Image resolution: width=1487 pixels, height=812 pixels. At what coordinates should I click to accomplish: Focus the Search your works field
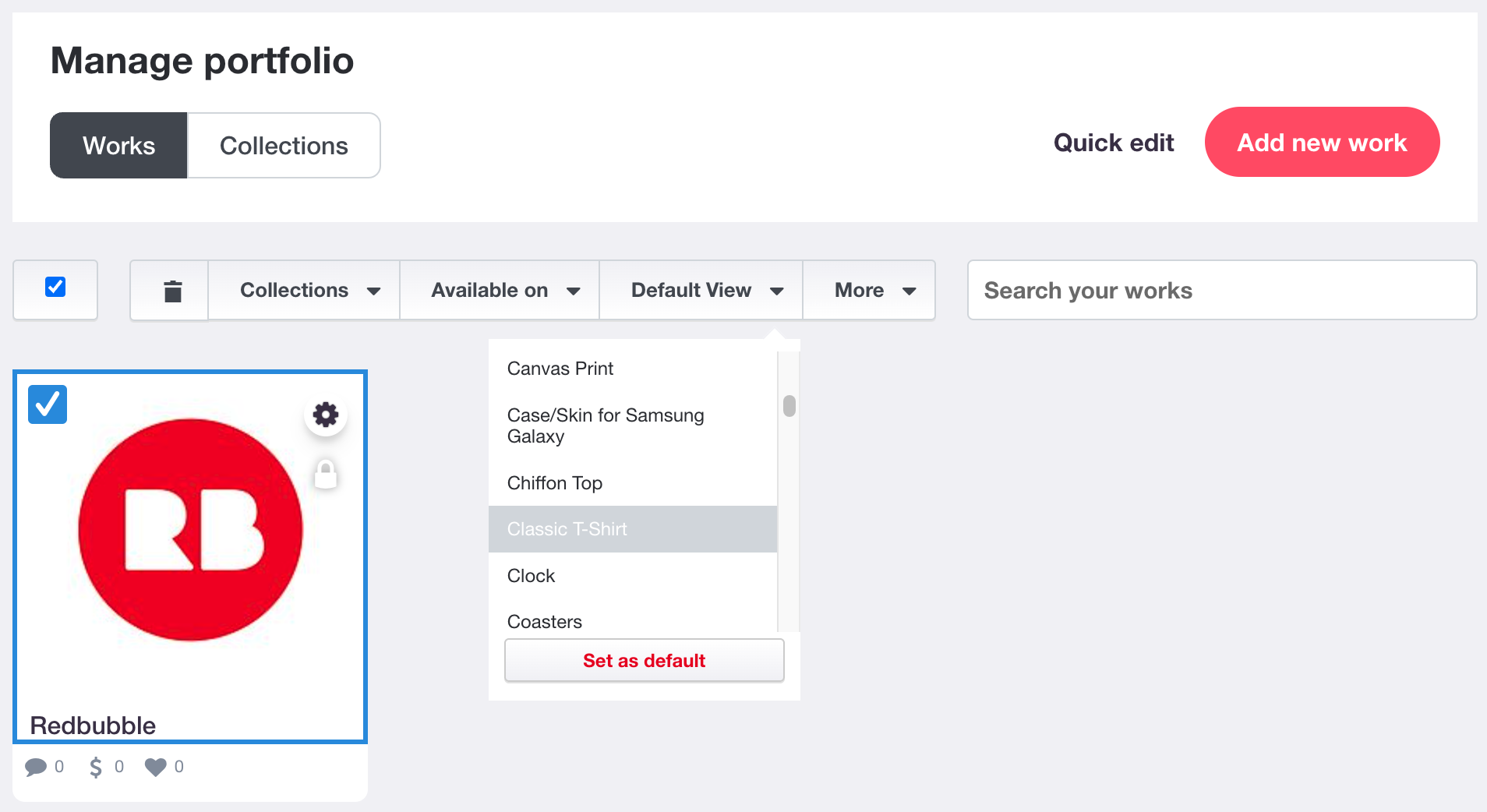click(x=1222, y=290)
